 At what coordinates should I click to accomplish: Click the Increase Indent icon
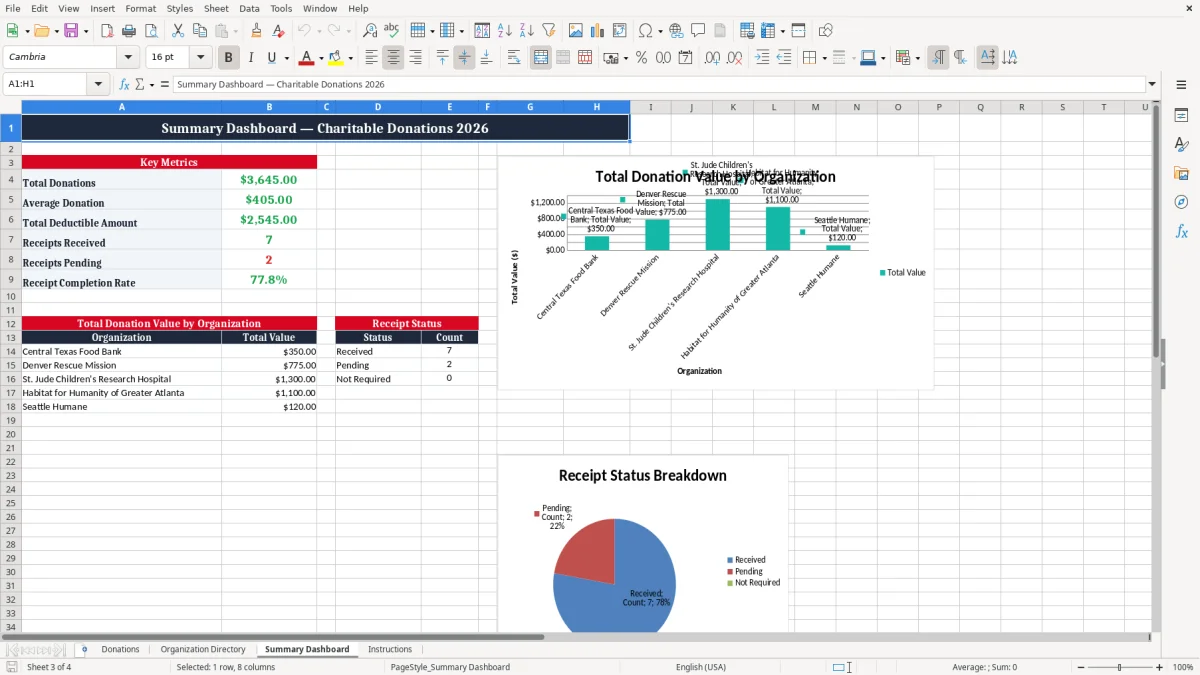tap(762, 58)
